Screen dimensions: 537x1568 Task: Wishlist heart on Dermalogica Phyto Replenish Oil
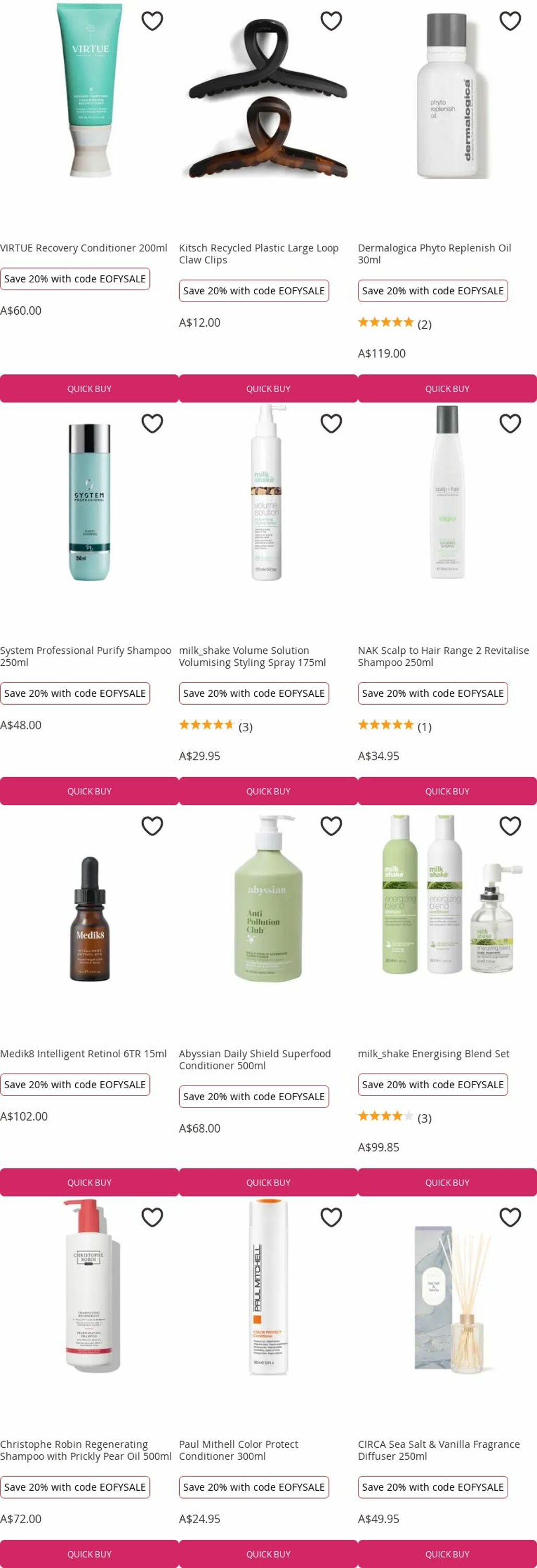[x=510, y=21]
